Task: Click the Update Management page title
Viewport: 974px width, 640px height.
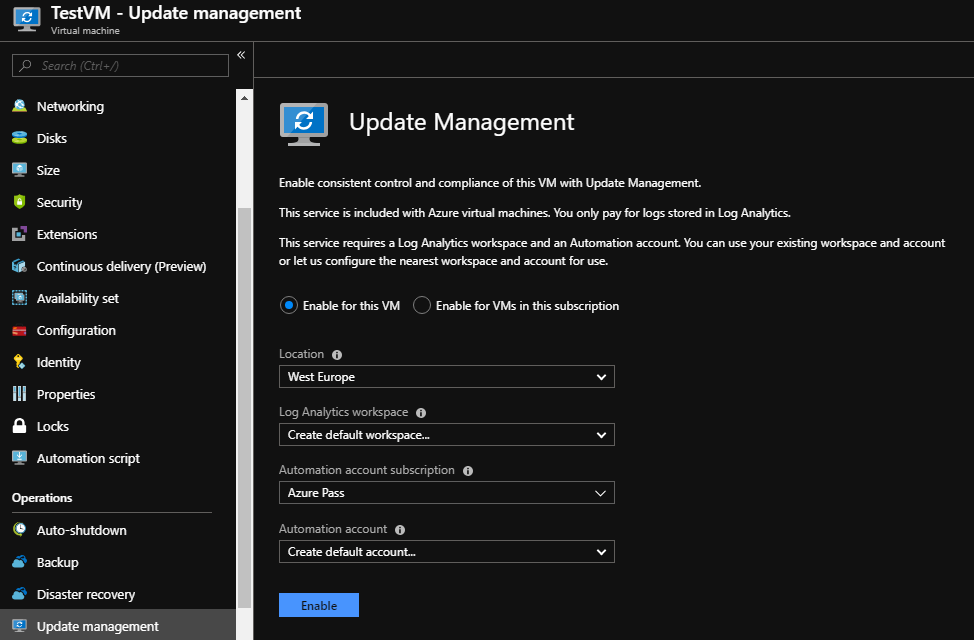Action: coord(462,122)
